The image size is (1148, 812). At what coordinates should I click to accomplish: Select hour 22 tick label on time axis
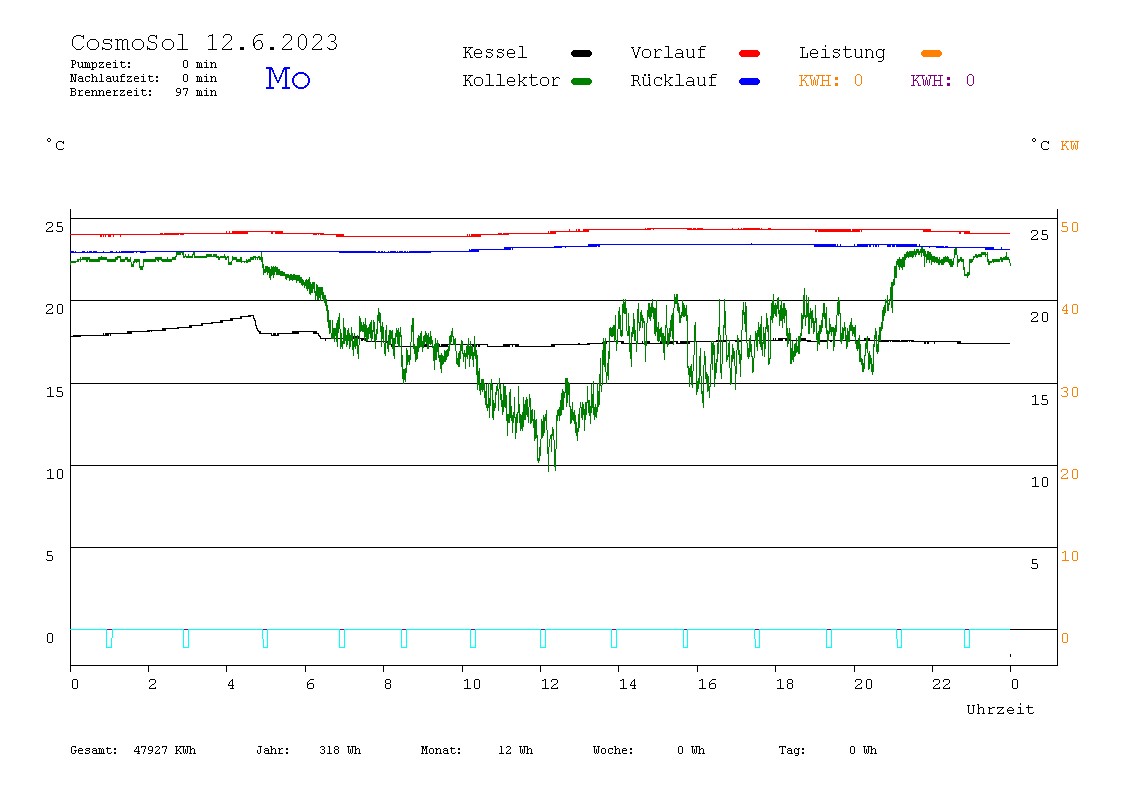tap(942, 684)
